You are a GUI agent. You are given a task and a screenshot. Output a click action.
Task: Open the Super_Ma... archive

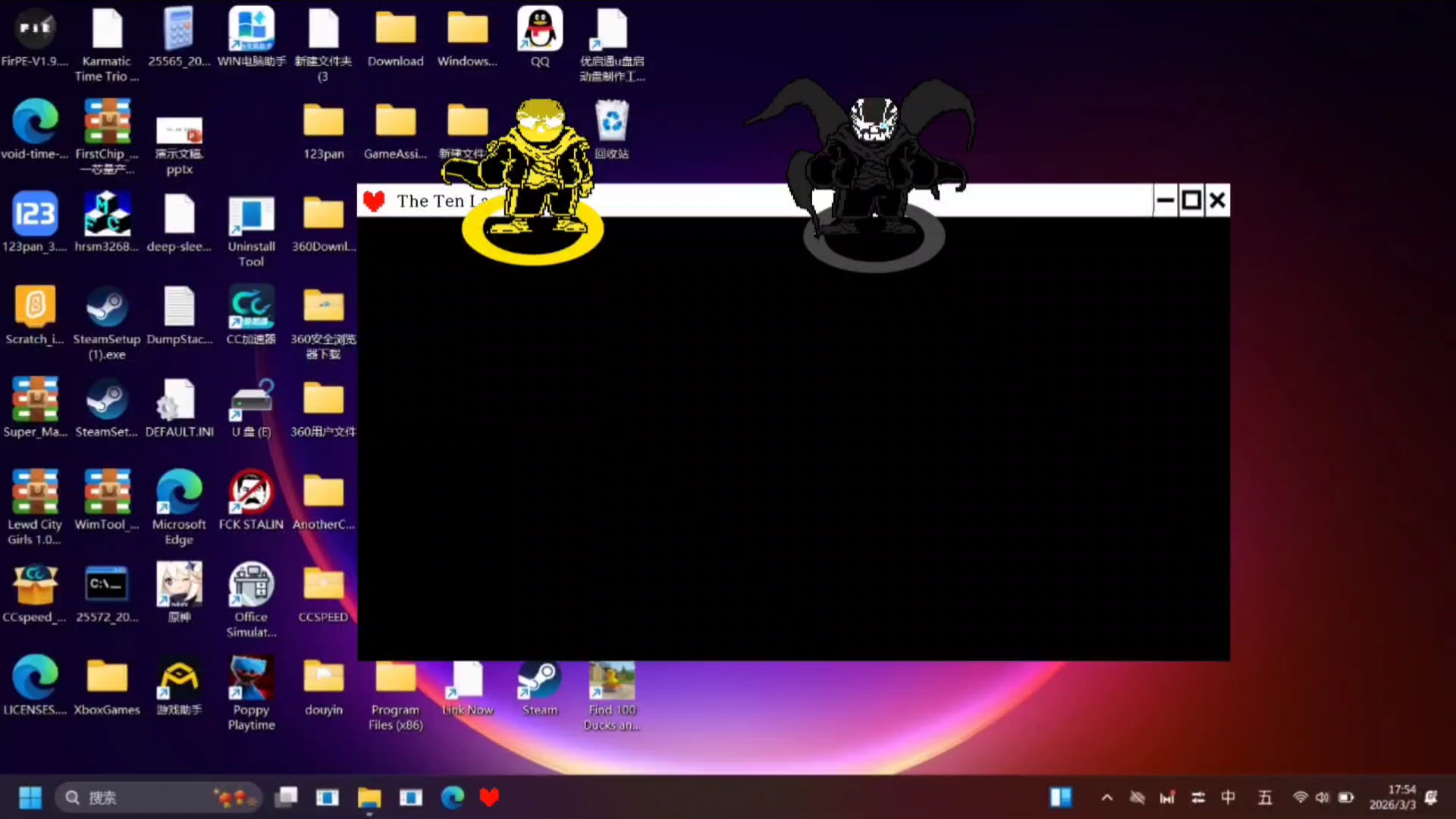pos(35,399)
